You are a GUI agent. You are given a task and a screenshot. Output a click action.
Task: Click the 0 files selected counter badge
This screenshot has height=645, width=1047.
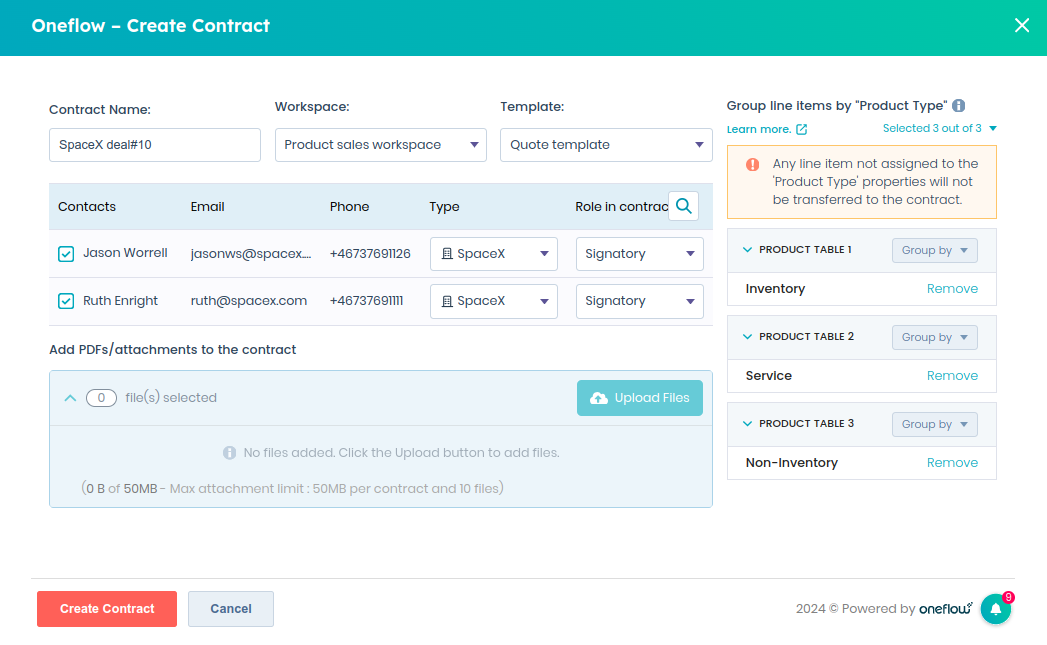(101, 398)
